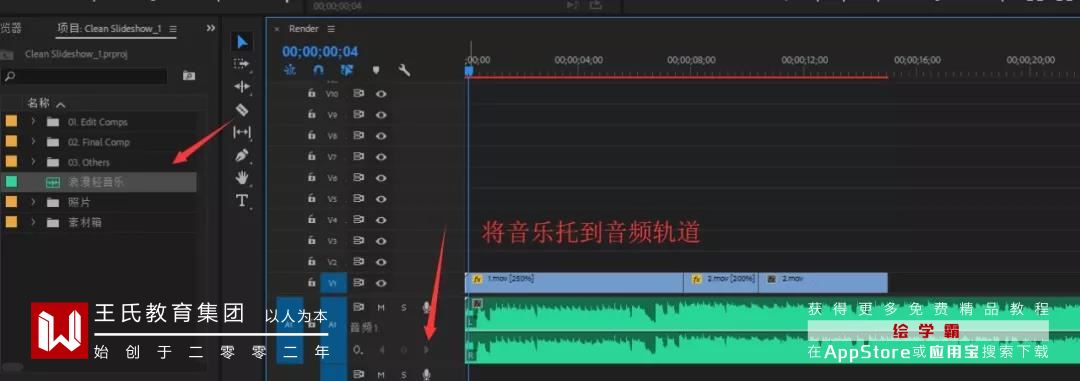Select the 02. Final Comp folder
This screenshot has width=1080, height=381.
[98, 142]
